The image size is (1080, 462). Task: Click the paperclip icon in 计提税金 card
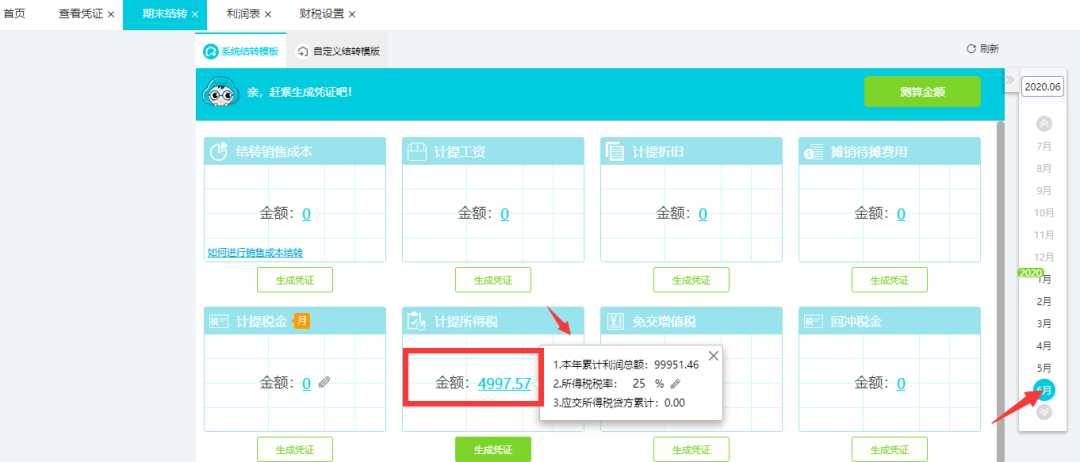(x=324, y=382)
